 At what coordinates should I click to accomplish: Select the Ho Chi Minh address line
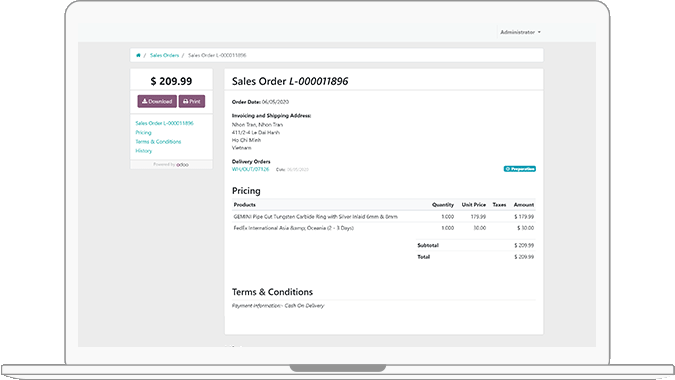247,140
